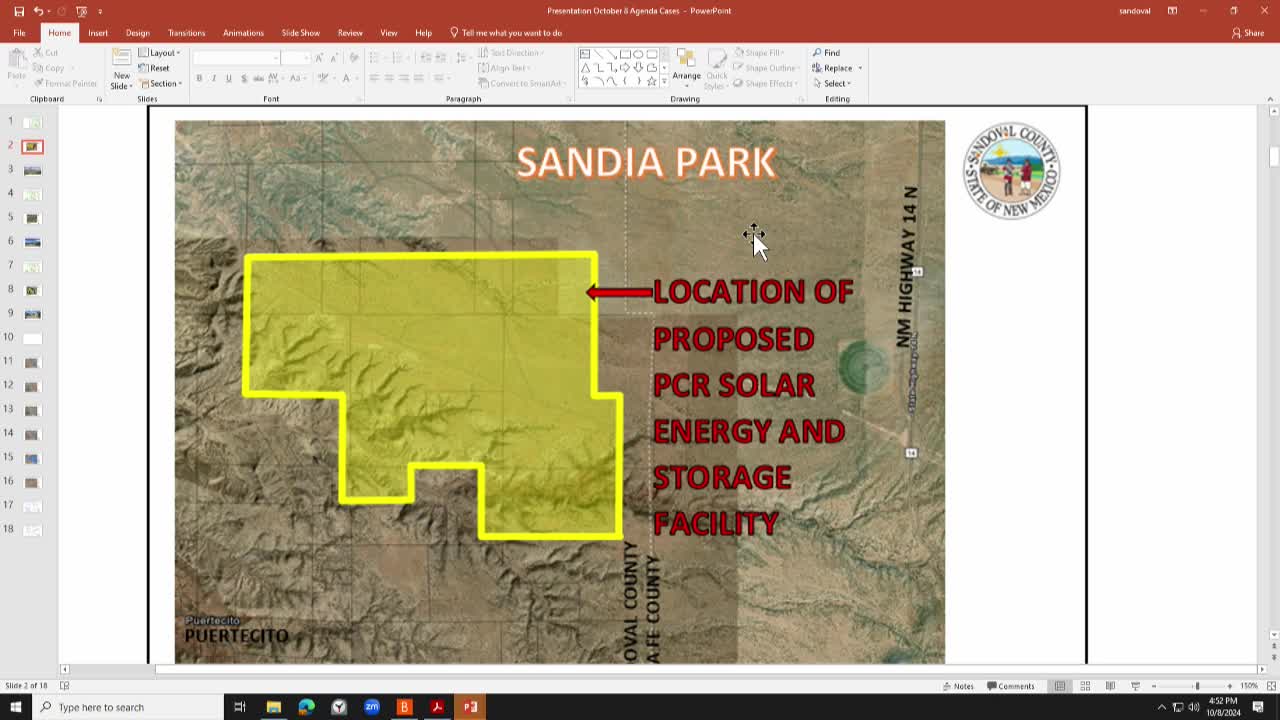The height and width of the screenshot is (720, 1280).
Task: Click the Zoom Out minus control
Action: [x=1154, y=686]
